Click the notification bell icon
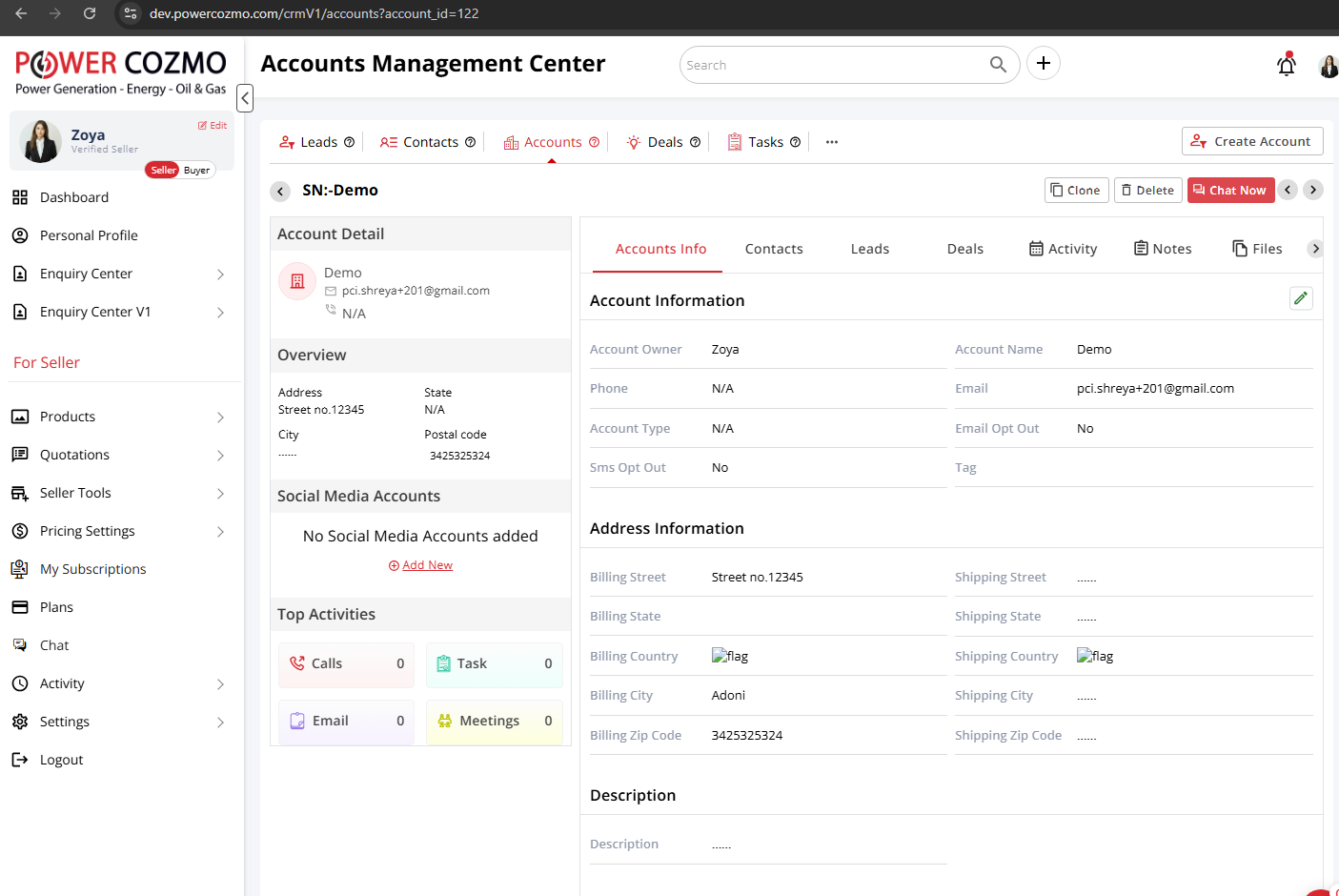The height and width of the screenshot is (896, 1339). click(x=1286, y=65)
